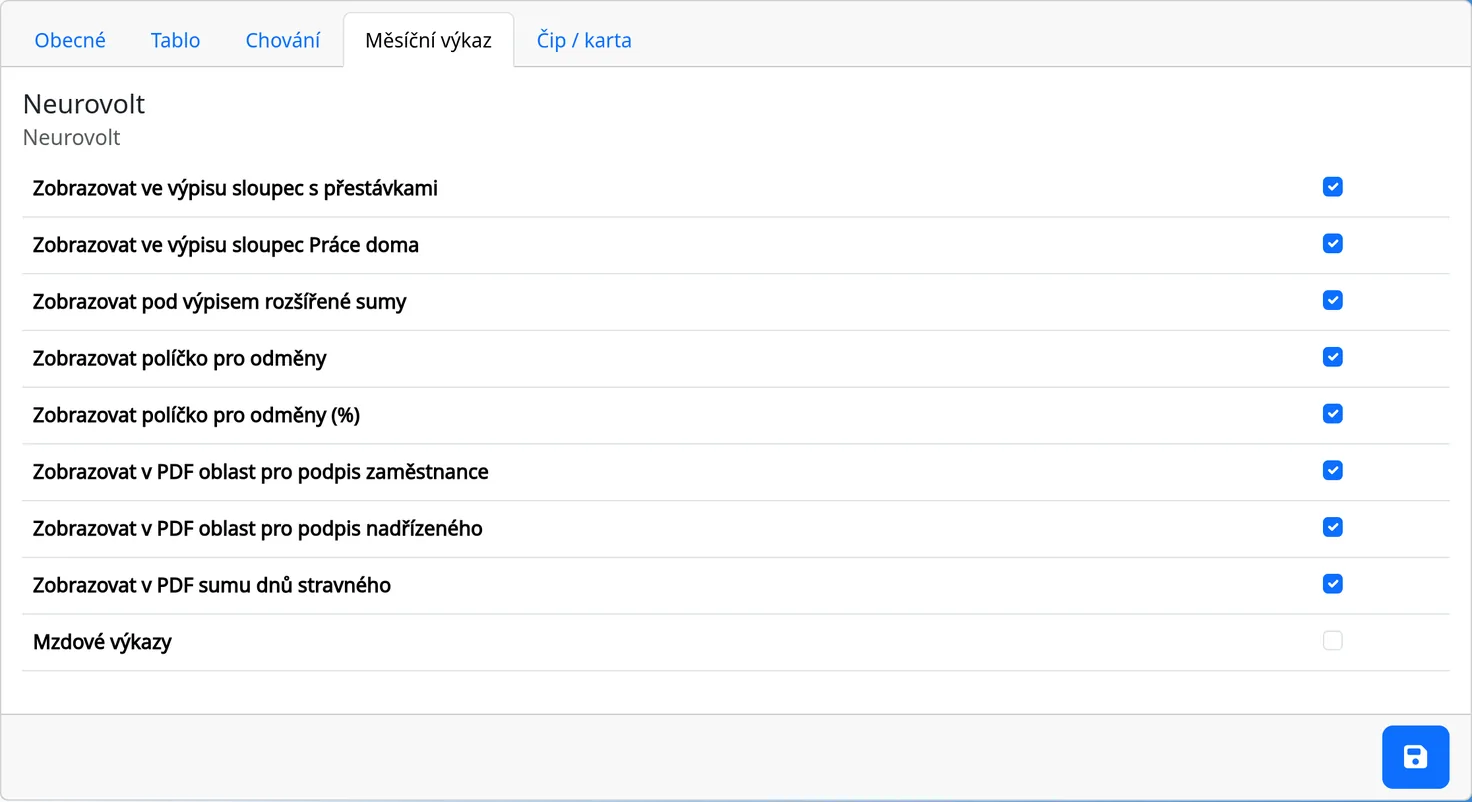Go to the Chování tab
Image resolution: width=1472 pixels, height=802 pixels.
[283, 41]
